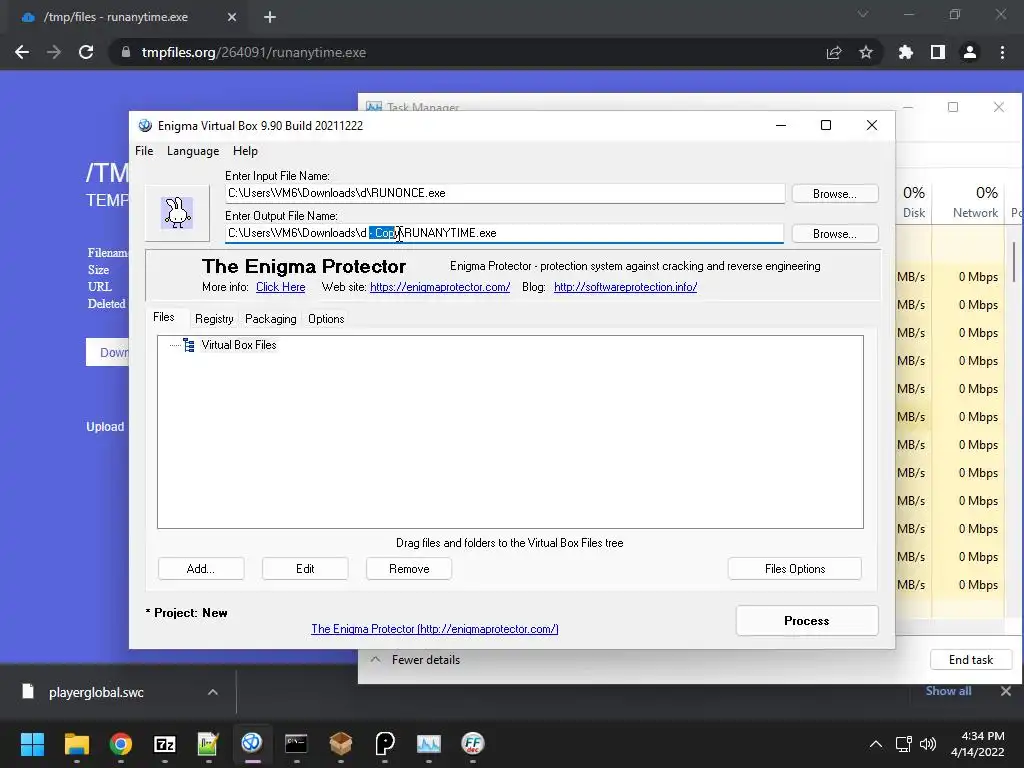
Task: Click the Add... button
Action: point(201,569)
